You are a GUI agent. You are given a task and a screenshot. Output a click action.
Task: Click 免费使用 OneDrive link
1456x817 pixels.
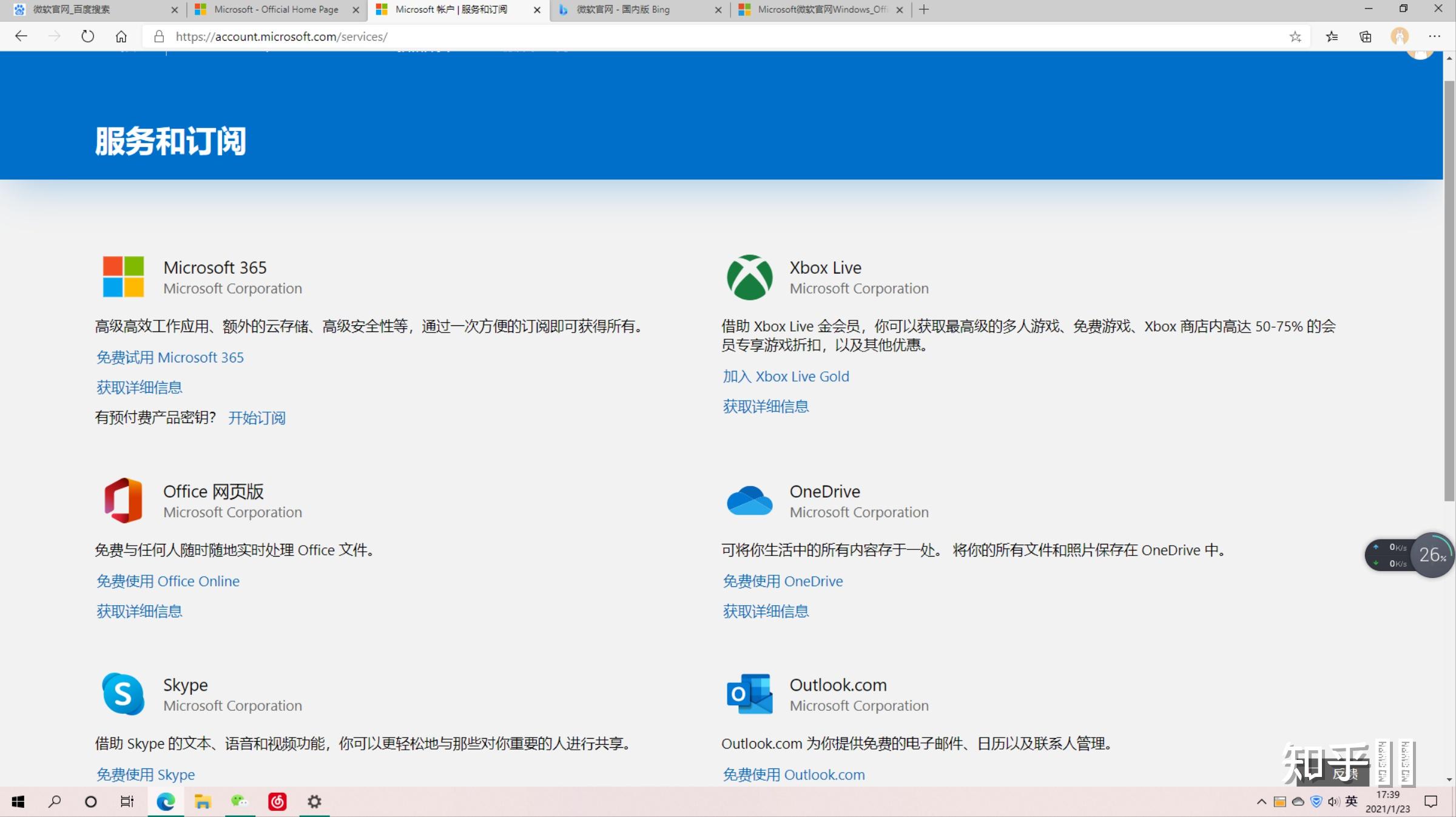click(783, 581)
